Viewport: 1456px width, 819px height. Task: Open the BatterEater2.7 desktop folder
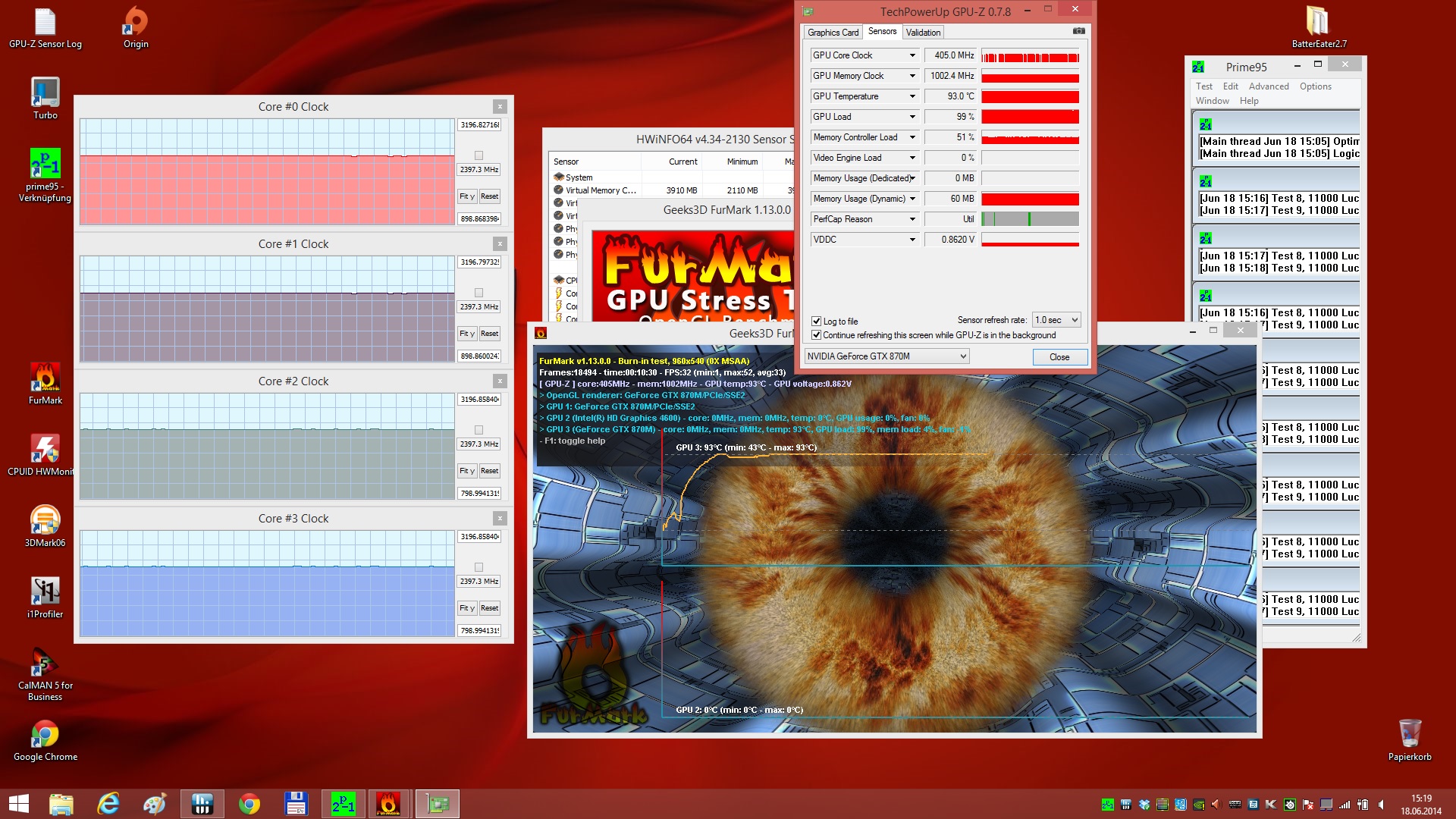tap(1319, 29)
